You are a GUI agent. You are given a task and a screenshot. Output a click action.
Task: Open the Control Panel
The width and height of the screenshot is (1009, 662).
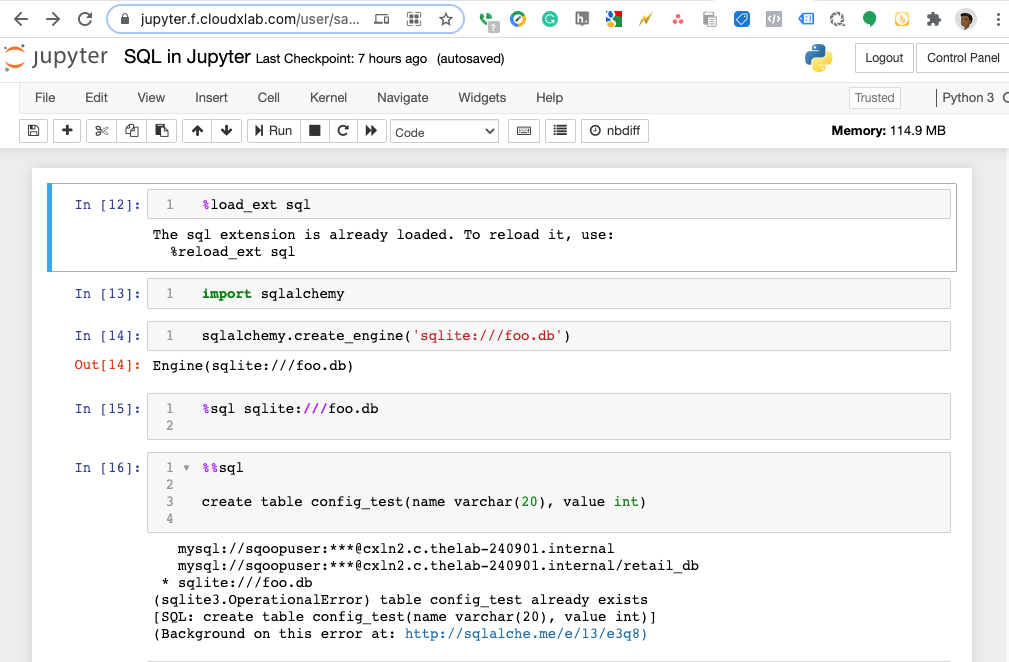963,58
